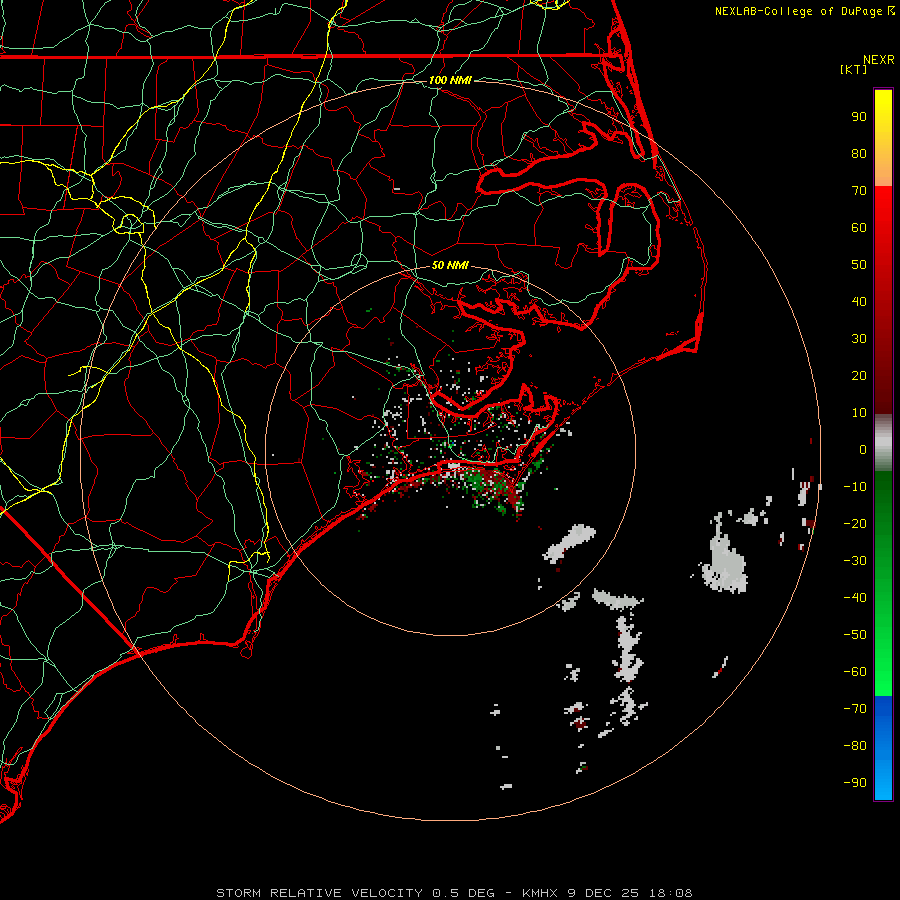Click the -40 legend value

[x=855, y=598]
